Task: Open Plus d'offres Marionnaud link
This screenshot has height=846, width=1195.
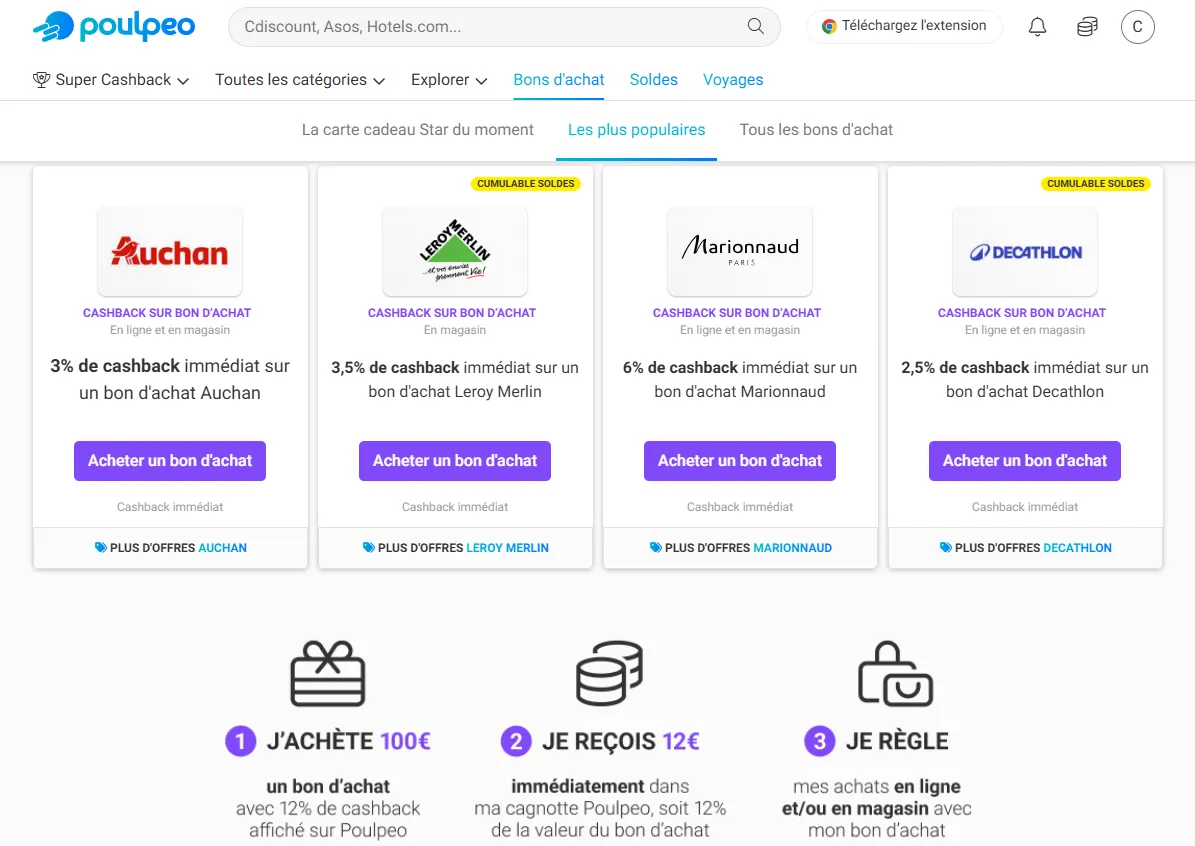Action: click(x=741, y=547)
